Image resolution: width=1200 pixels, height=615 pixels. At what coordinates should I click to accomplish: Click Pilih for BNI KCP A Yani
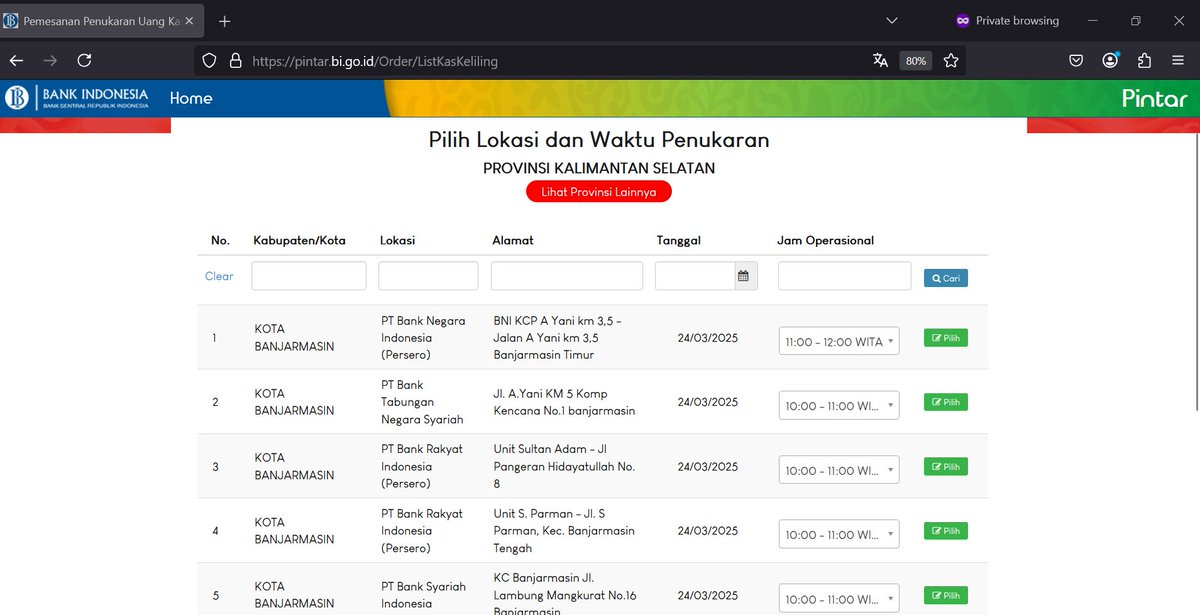click(946, 338)
